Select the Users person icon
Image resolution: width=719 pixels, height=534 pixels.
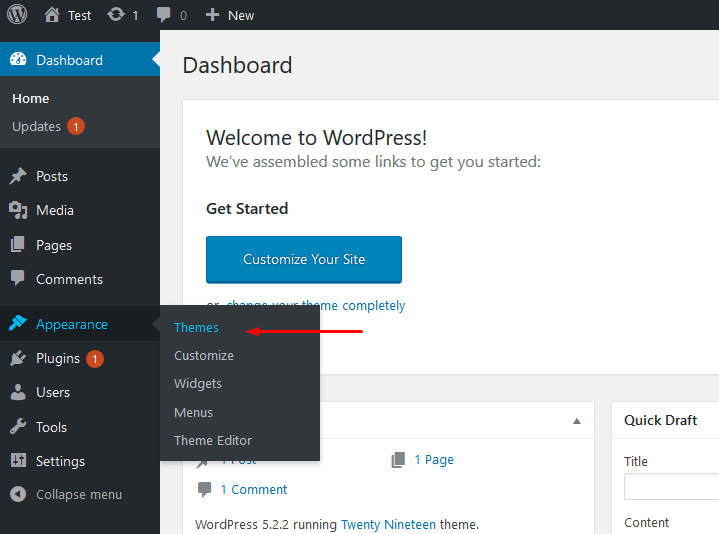18,392
